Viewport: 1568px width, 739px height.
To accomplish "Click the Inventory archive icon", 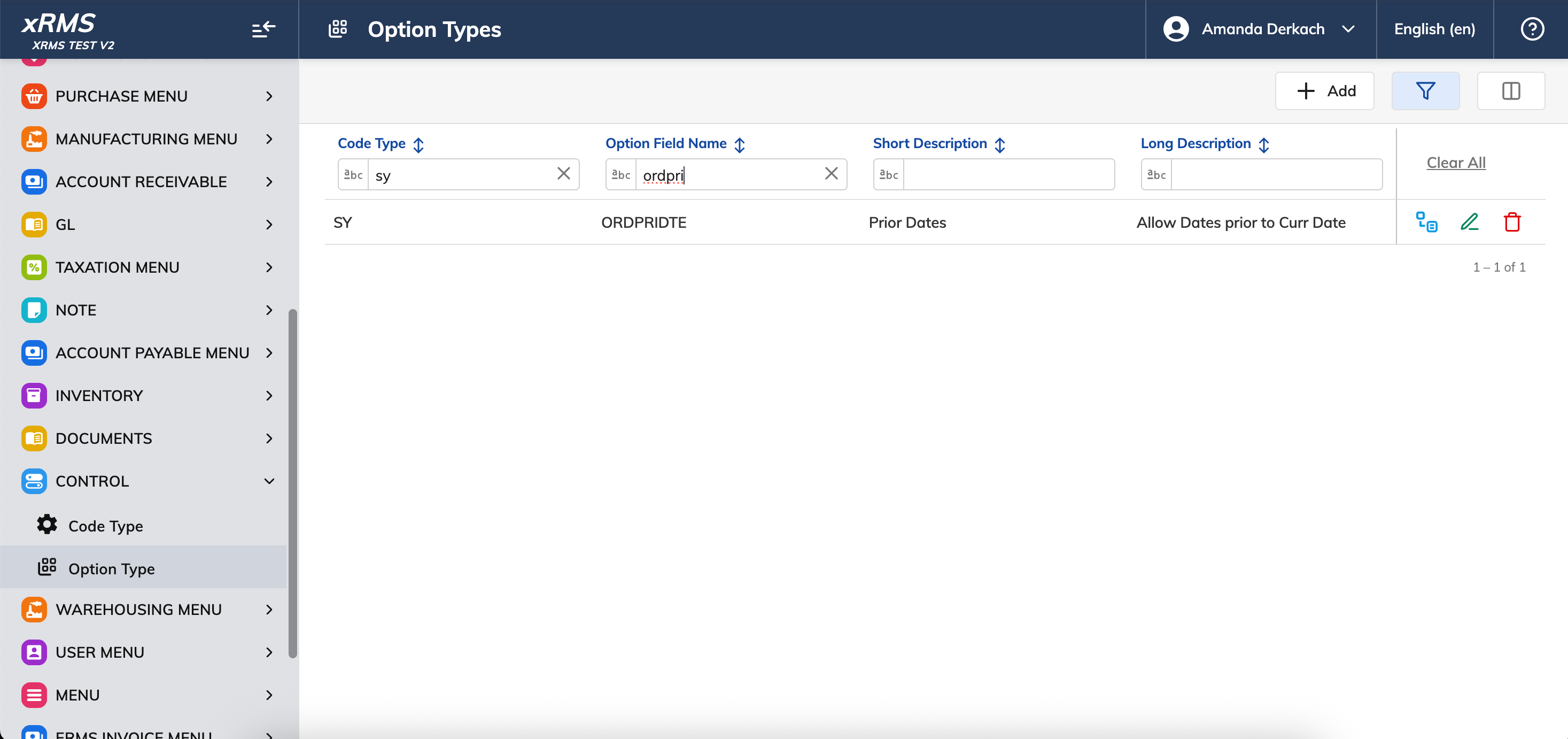I will tap(34, 395).
